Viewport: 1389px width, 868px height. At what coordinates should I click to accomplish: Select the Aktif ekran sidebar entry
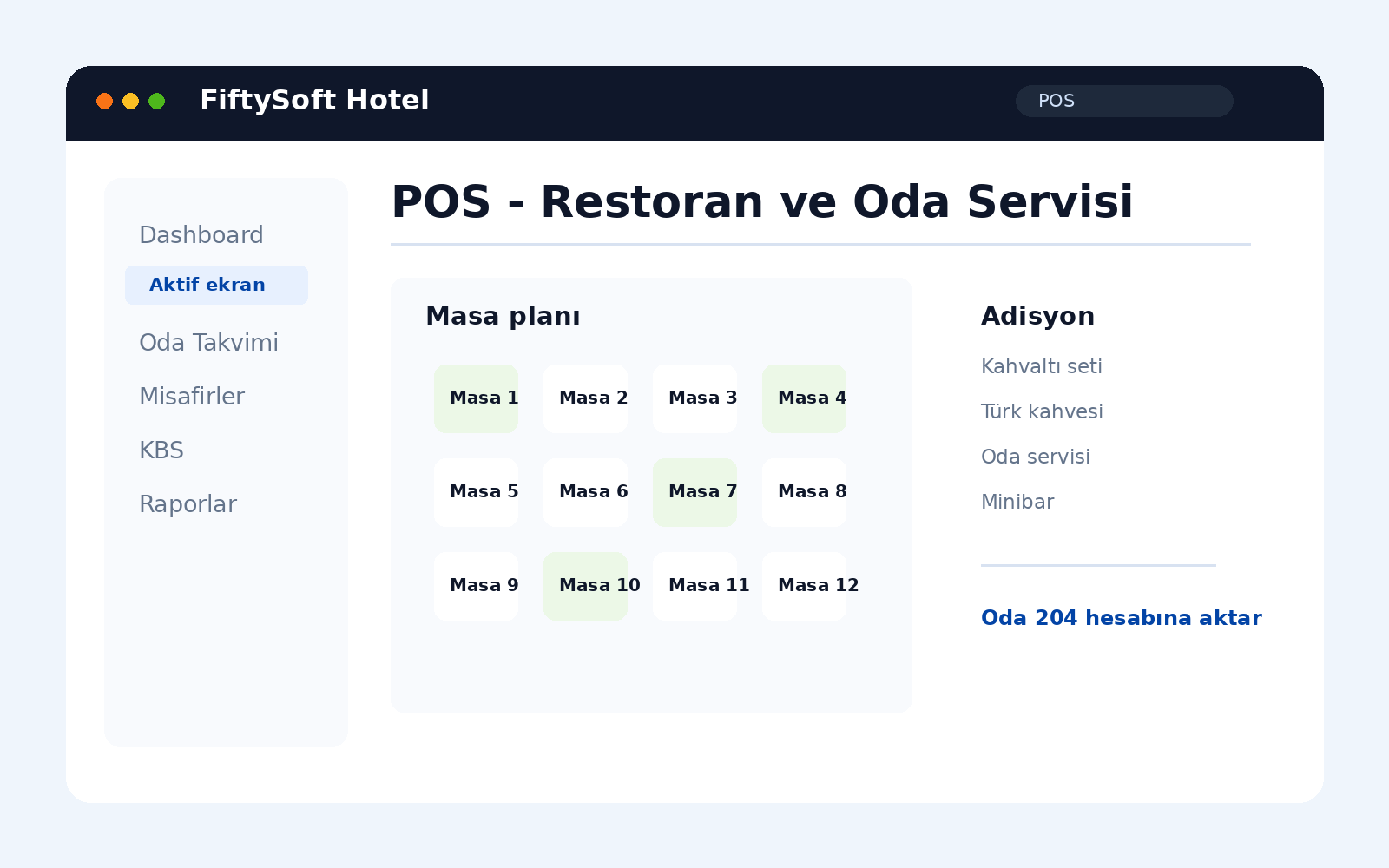[x=216, y=285]
